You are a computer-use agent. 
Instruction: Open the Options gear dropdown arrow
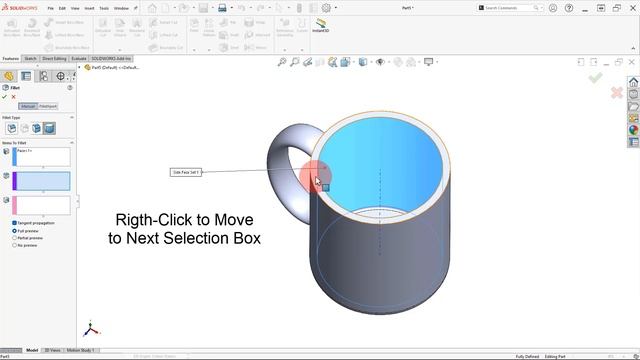click(336, 8)
